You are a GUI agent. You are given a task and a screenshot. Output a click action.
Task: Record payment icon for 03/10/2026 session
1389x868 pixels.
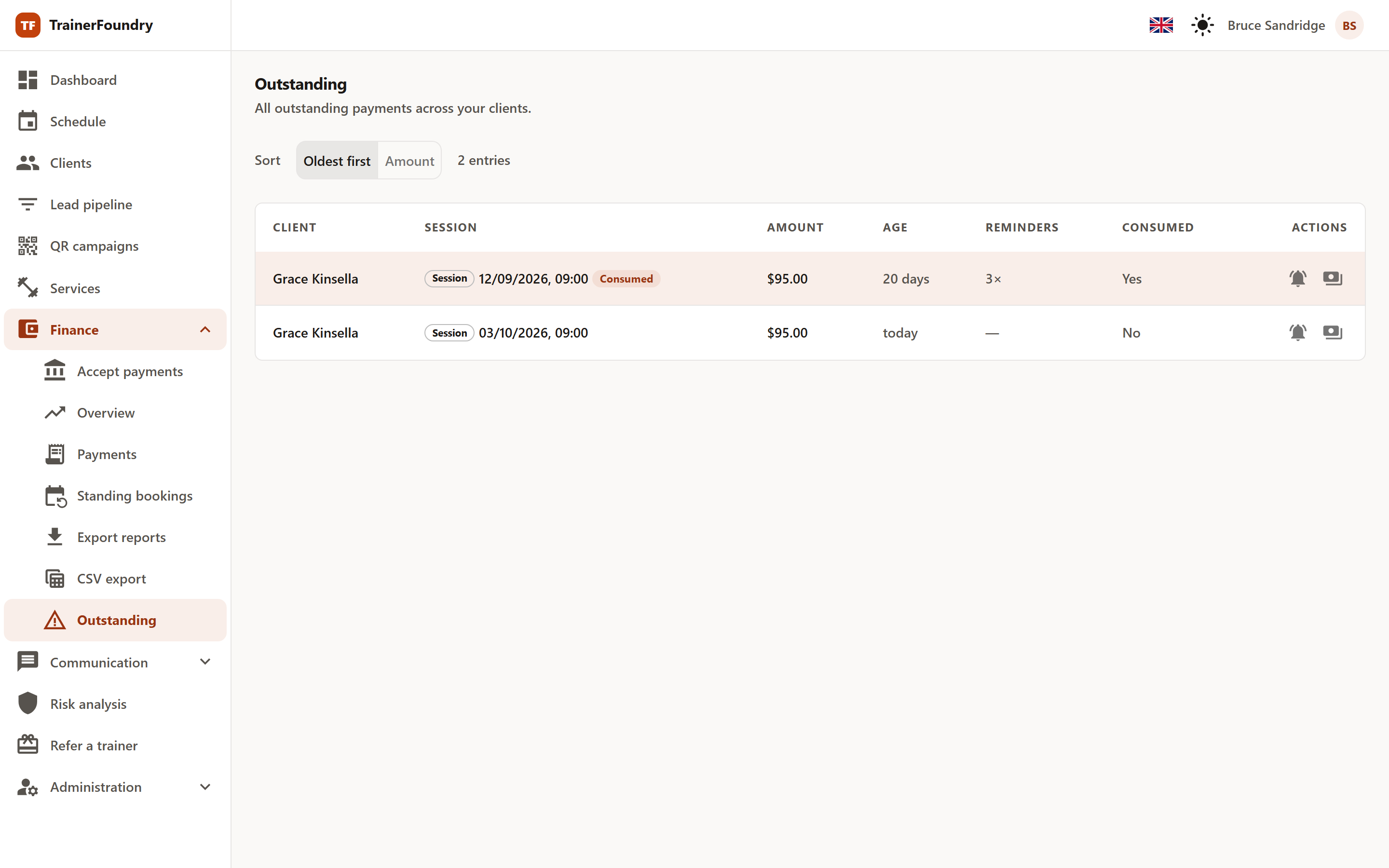(x=1333, y=332)
